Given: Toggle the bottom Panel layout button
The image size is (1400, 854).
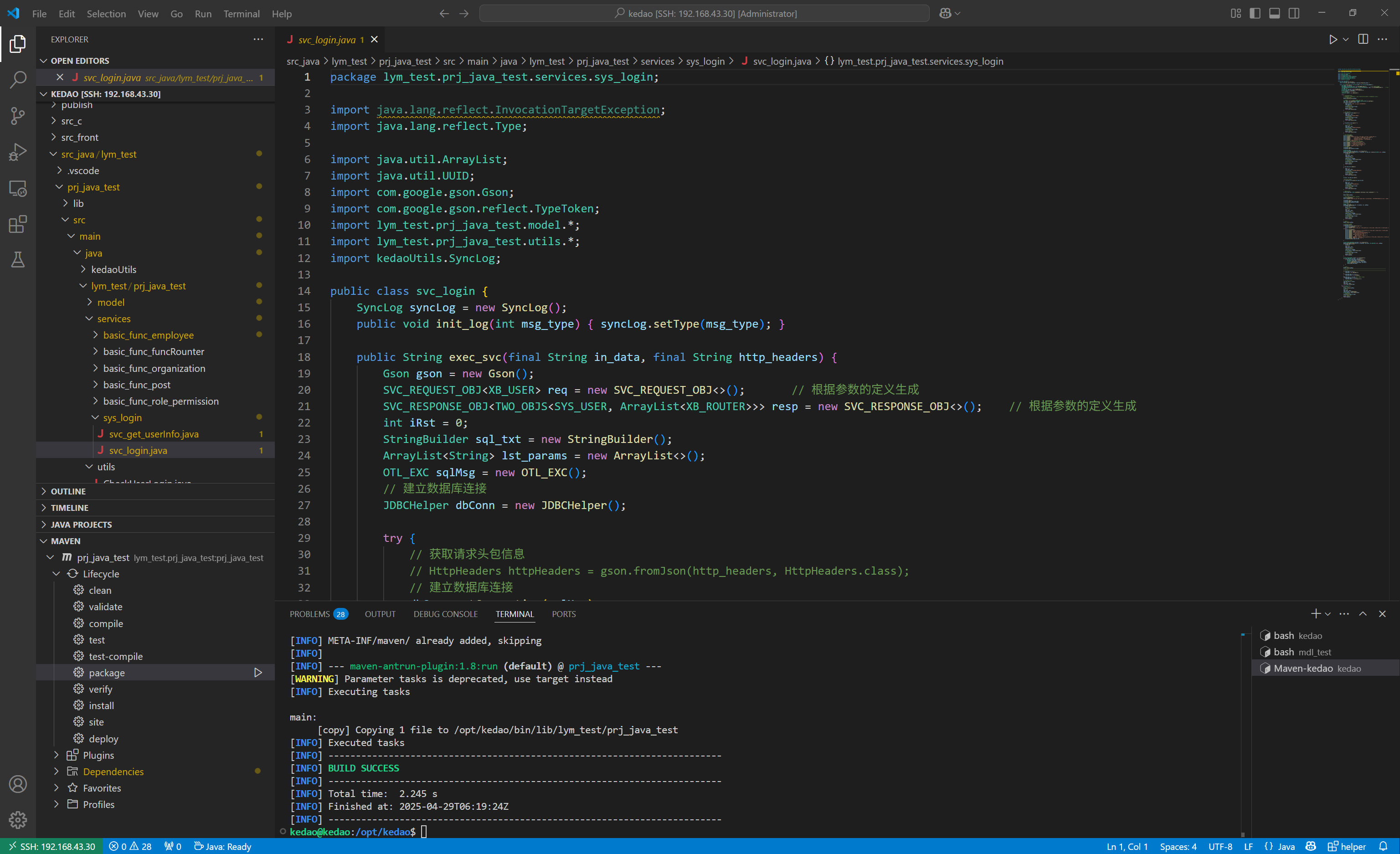Looking at the screenshot, I should pos(1274,14).
